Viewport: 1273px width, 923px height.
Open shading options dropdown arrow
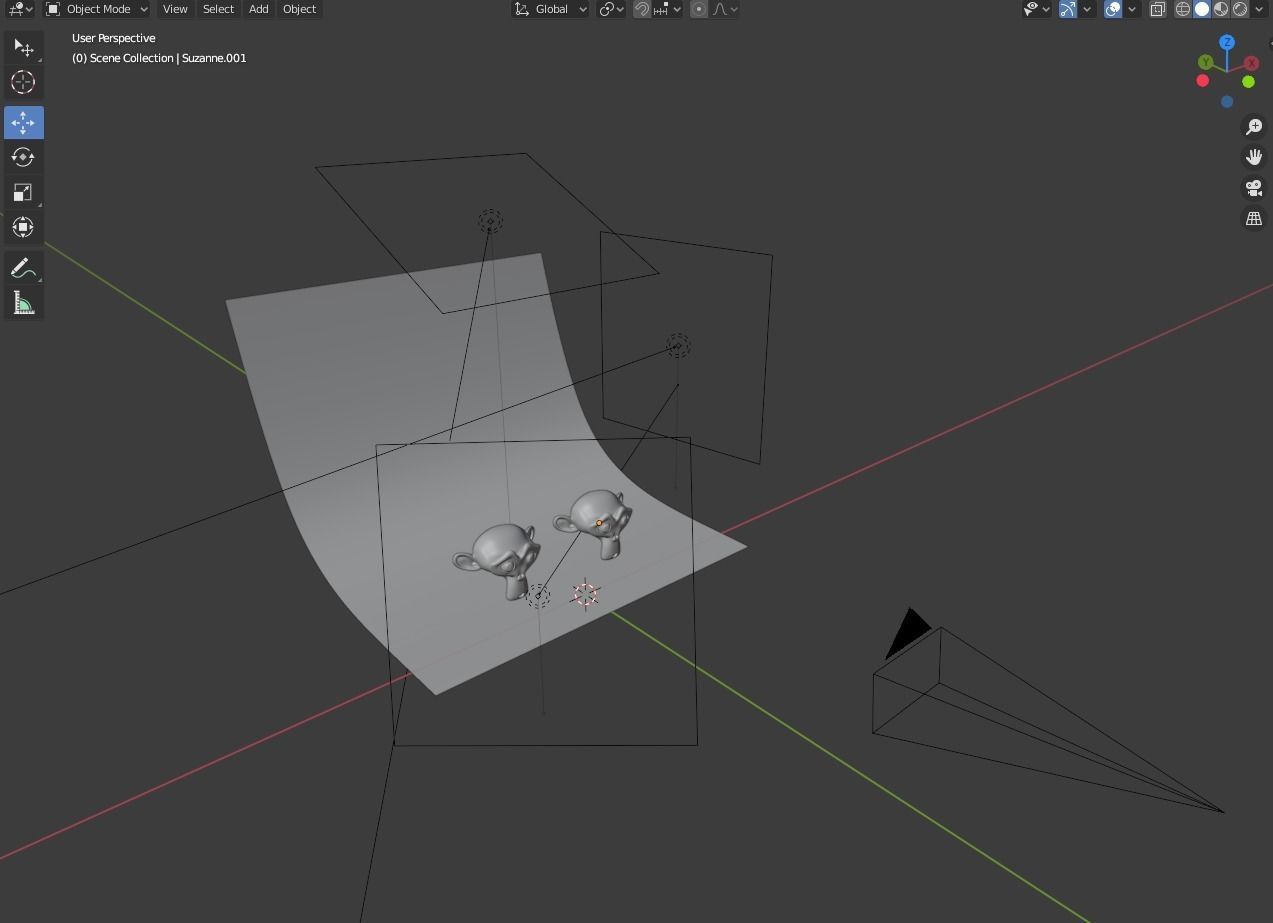1259,9
